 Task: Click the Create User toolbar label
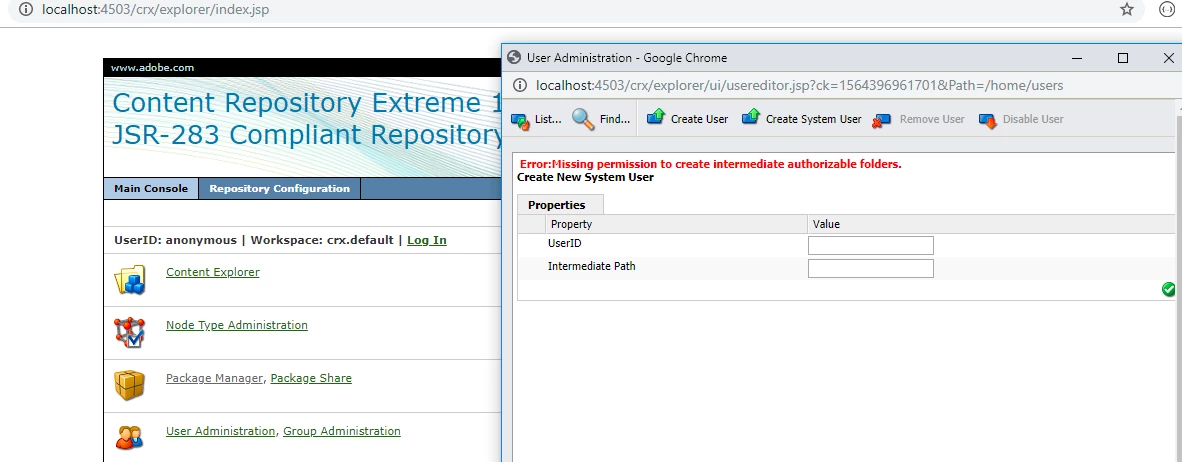click(700, 119)
